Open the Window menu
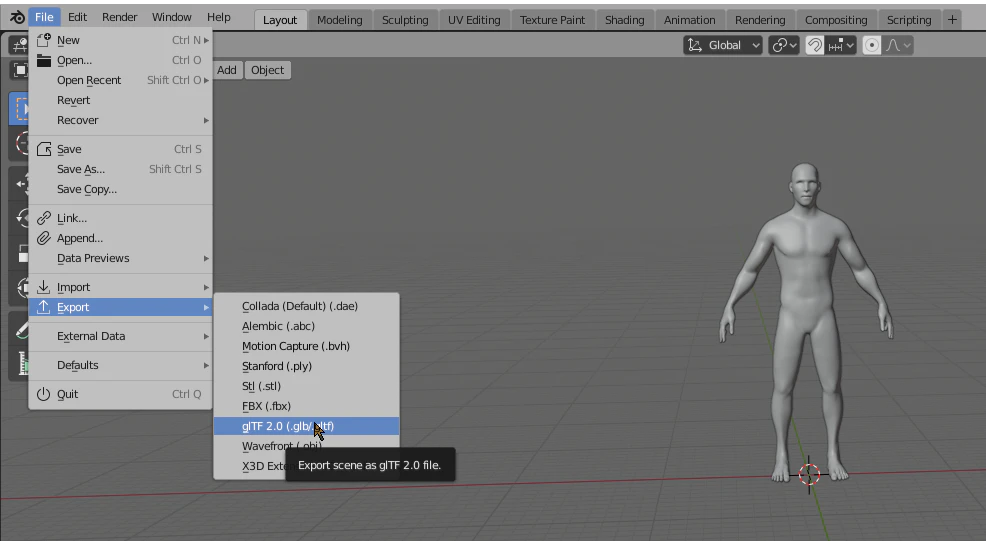986x541 pixels. [x=172, y=17]
